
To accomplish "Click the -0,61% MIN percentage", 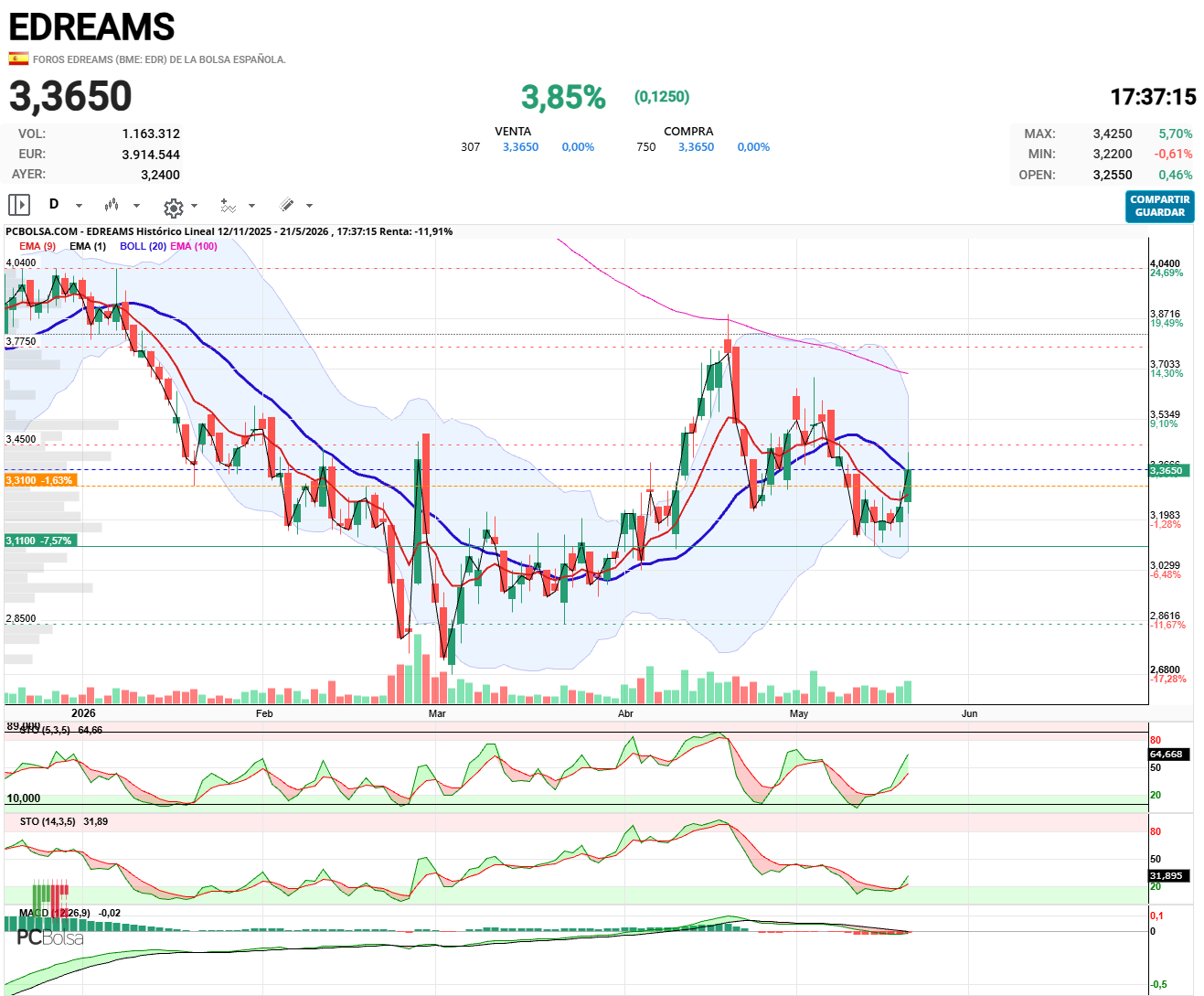I will (1173, 154).
